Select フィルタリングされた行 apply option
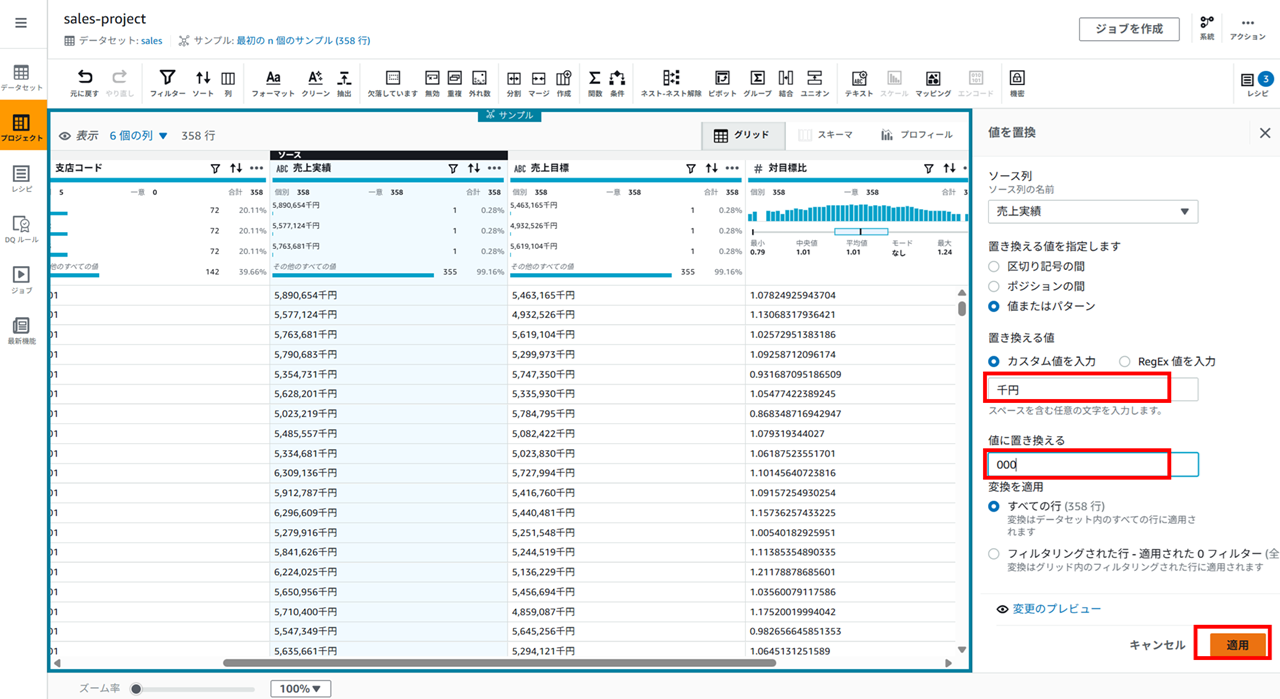Image resolution: width=1280 pixels, height=699 pixels. coord(993,553)
